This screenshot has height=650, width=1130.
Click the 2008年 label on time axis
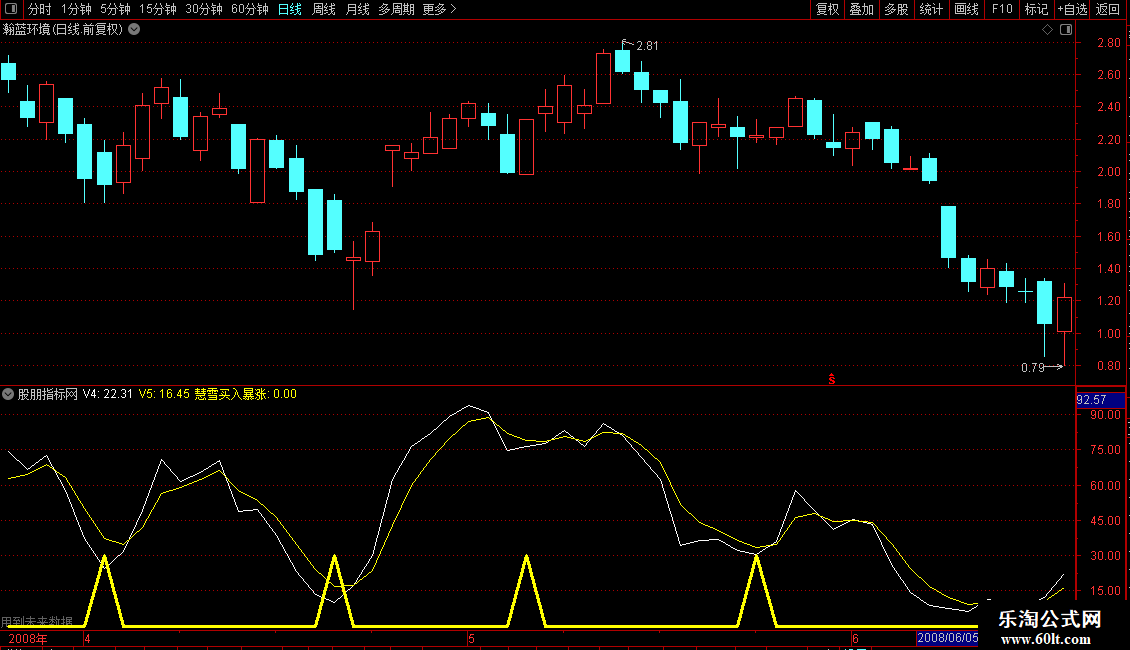[28, 638]
